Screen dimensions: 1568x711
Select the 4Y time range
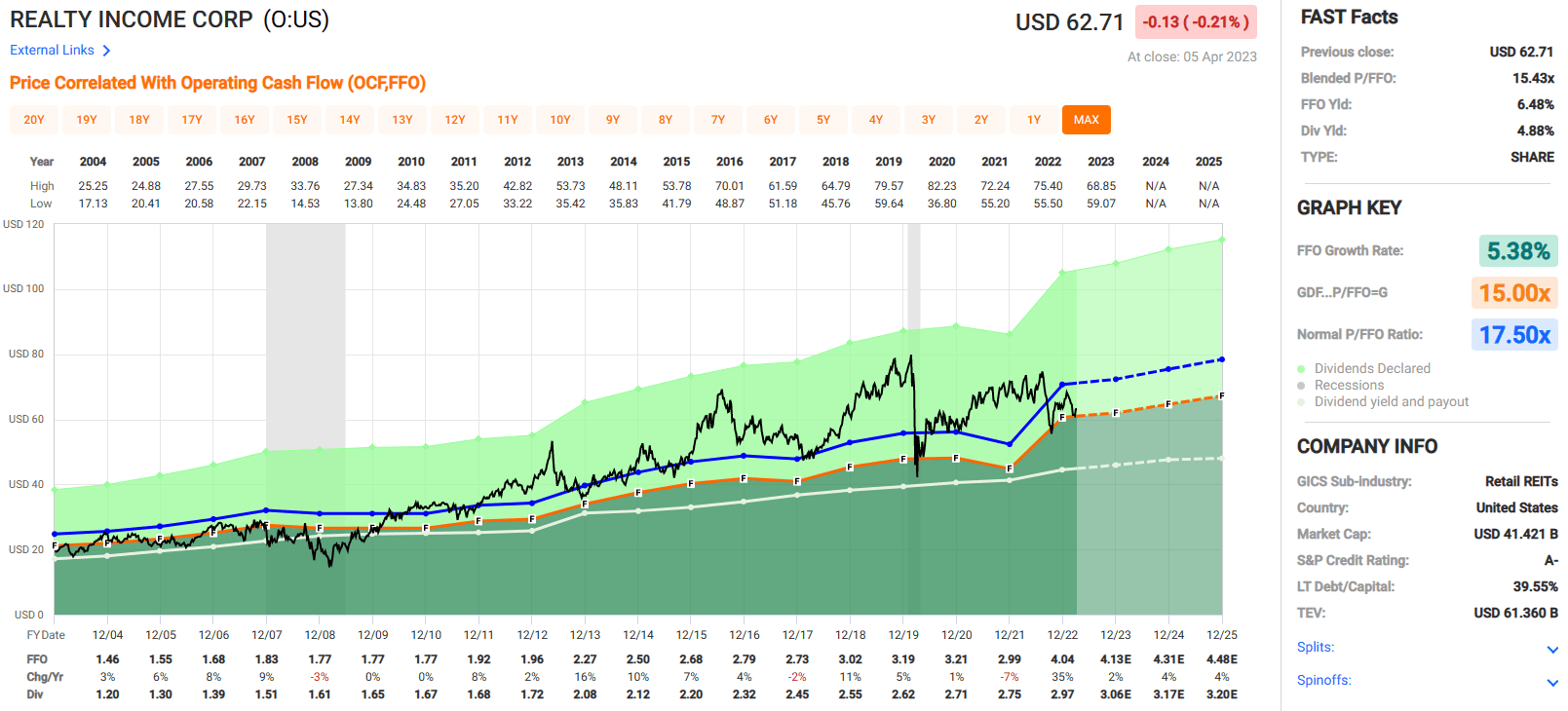(876, 120)
